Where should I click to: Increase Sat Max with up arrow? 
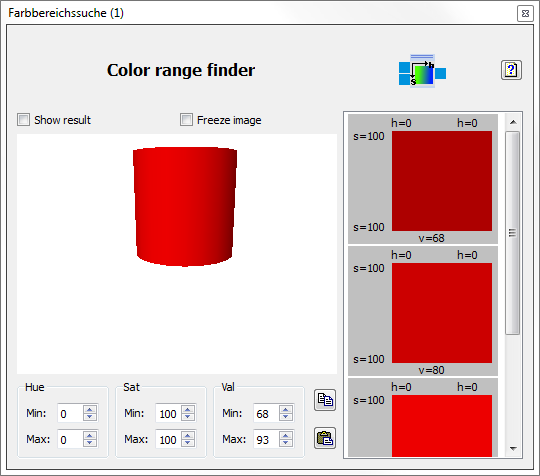pos(188,435)
